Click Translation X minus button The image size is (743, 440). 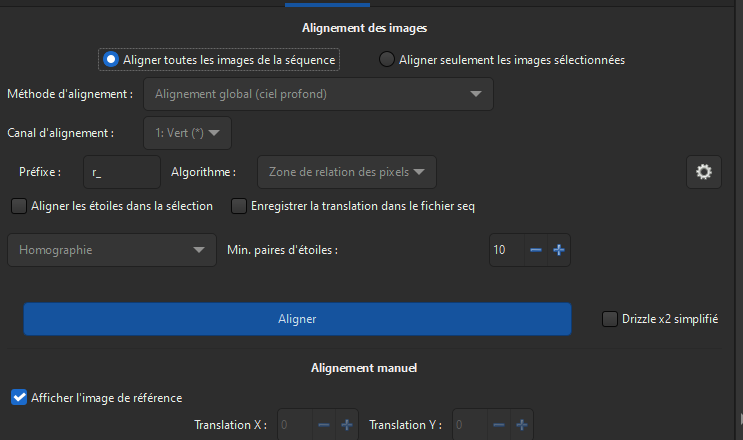[x=324, y=425]
